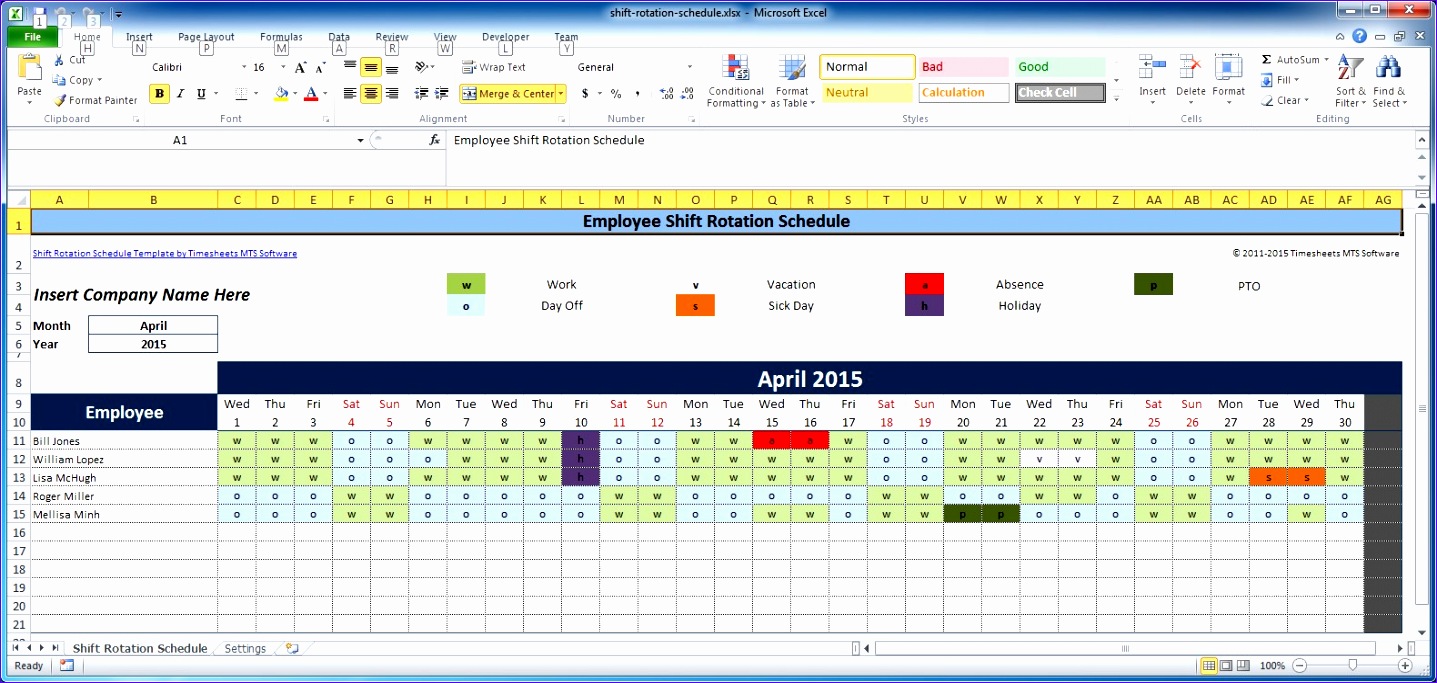Open the Fill Color dropdown arrow
Viewport: 1437px width, 683px height.
click(x=294, y=93)
